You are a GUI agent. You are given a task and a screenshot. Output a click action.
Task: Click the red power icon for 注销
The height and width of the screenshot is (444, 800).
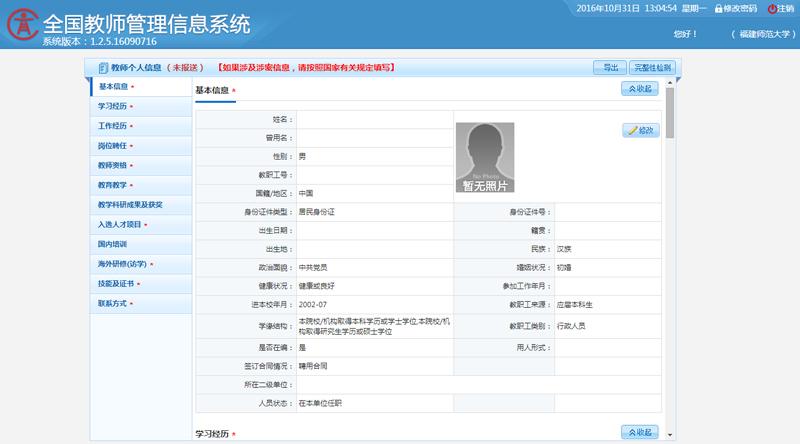click(772, 9)
